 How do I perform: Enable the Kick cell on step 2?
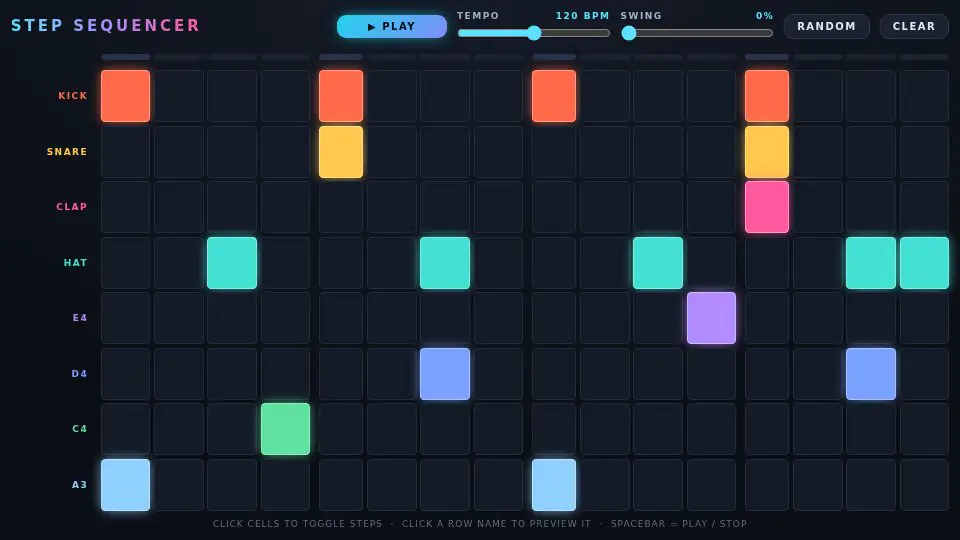(x=179, y=96)
